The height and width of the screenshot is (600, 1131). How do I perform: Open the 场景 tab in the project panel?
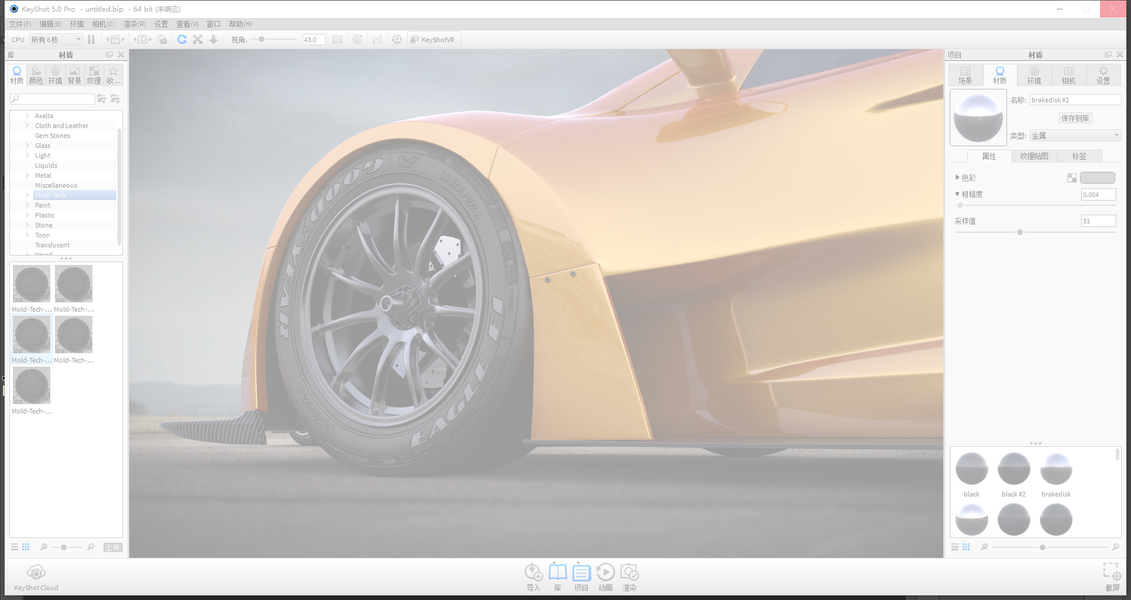coord(965,75)
